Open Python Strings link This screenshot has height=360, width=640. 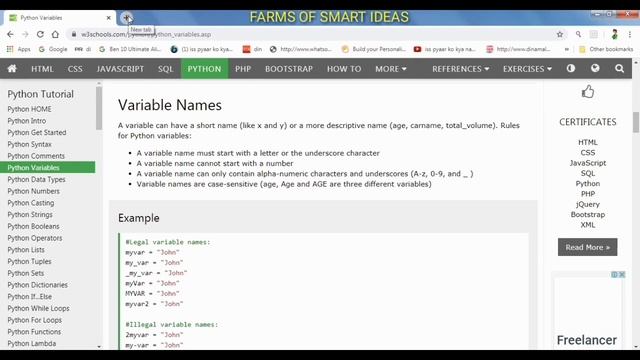[30, 214]
